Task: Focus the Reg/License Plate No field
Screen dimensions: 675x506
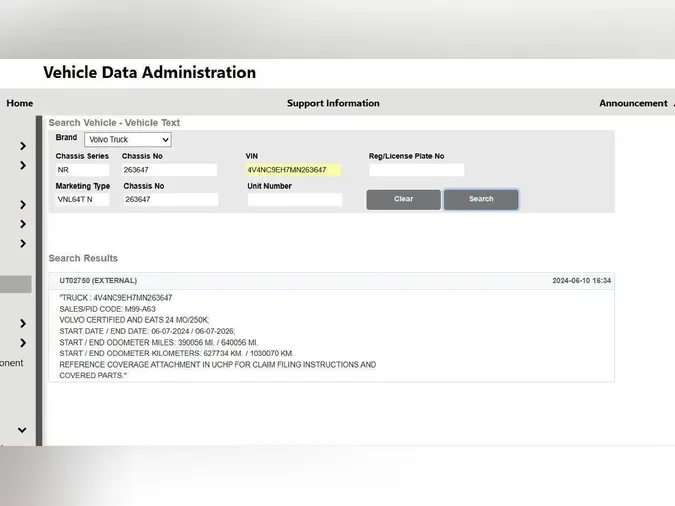Action: pos(416,170)
